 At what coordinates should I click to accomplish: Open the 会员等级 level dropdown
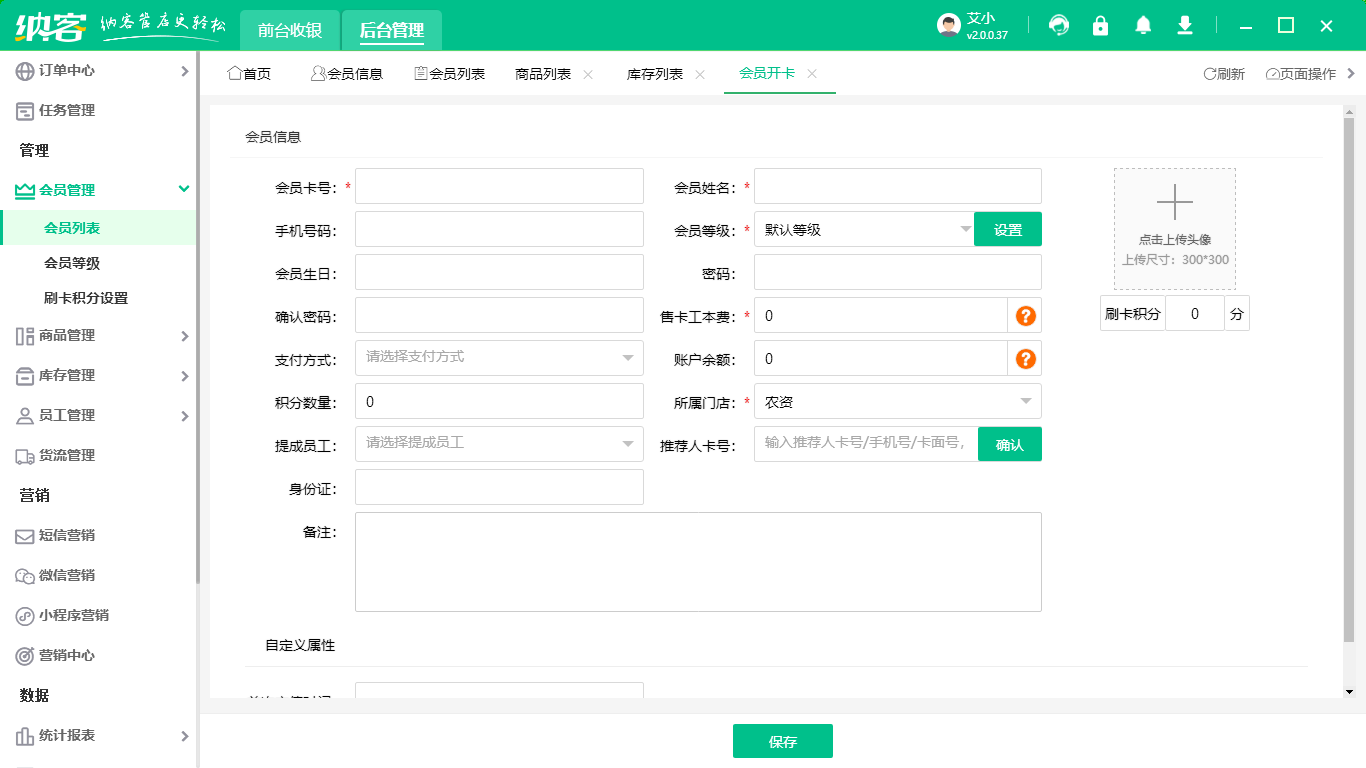[x=865, y=228]
